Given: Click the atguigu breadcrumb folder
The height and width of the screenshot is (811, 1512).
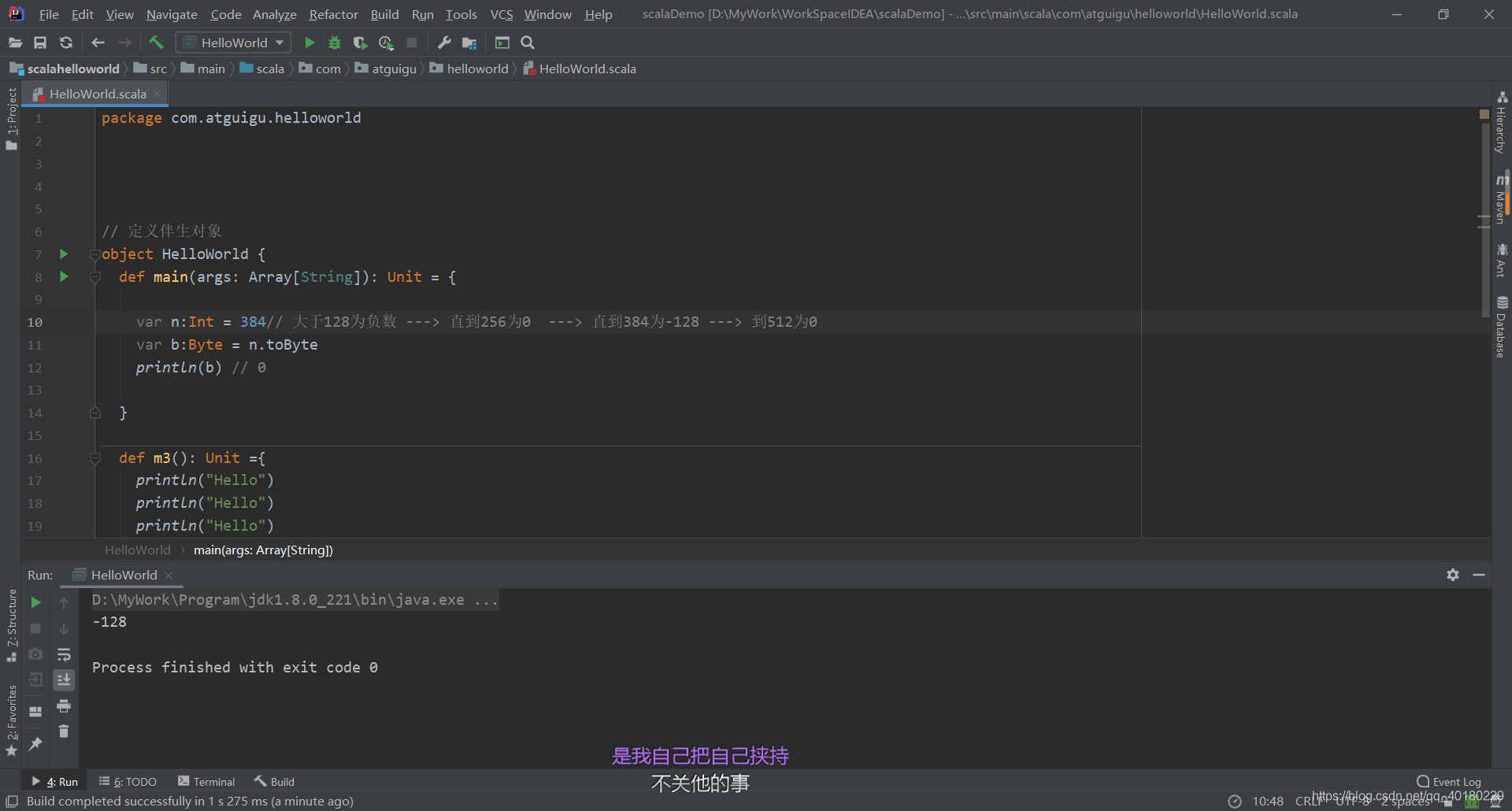Looking at the screenshot, I should click(386, 69).
